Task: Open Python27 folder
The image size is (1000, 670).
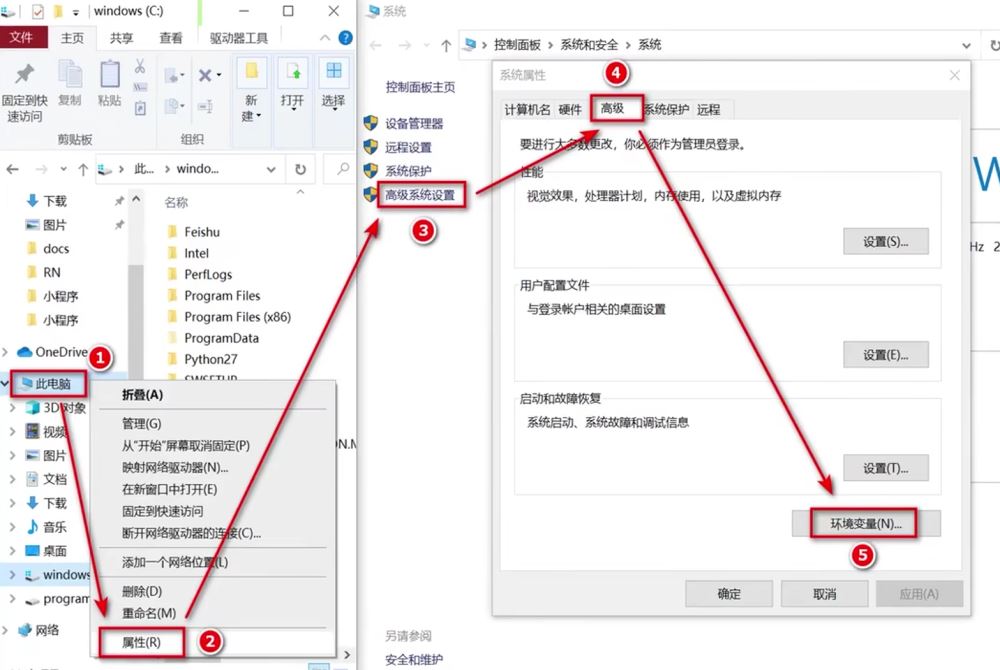Action: [210, 360]
